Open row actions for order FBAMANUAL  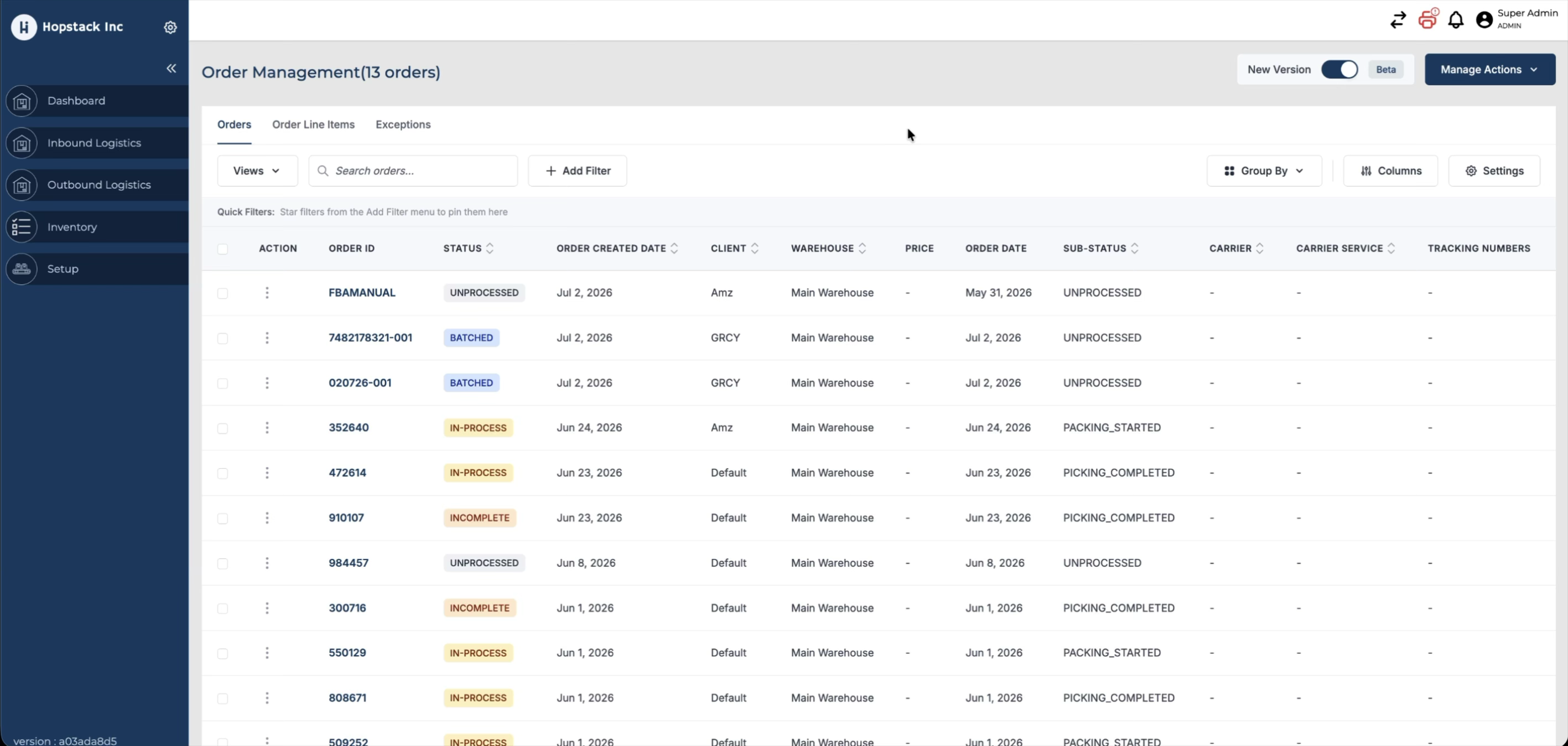(x=267, y=293)
